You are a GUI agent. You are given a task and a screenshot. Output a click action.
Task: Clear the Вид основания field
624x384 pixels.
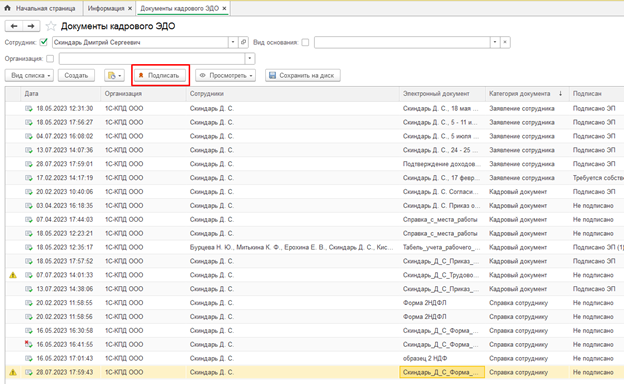(x=505, y=42)
